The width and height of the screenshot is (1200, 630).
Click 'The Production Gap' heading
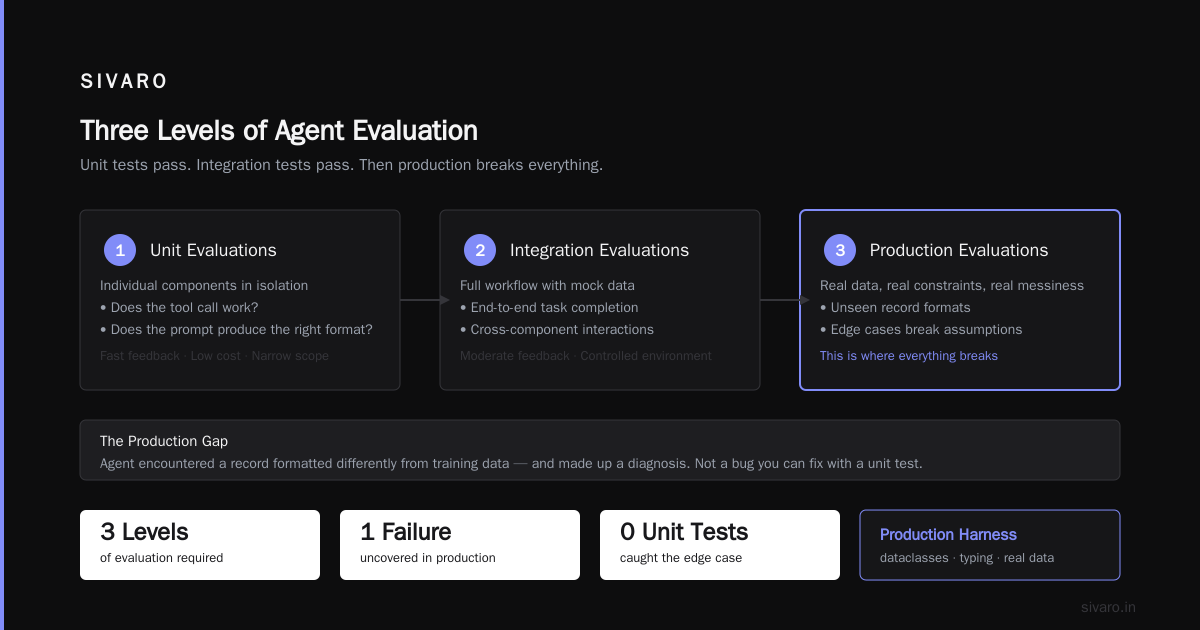point(164,441)
